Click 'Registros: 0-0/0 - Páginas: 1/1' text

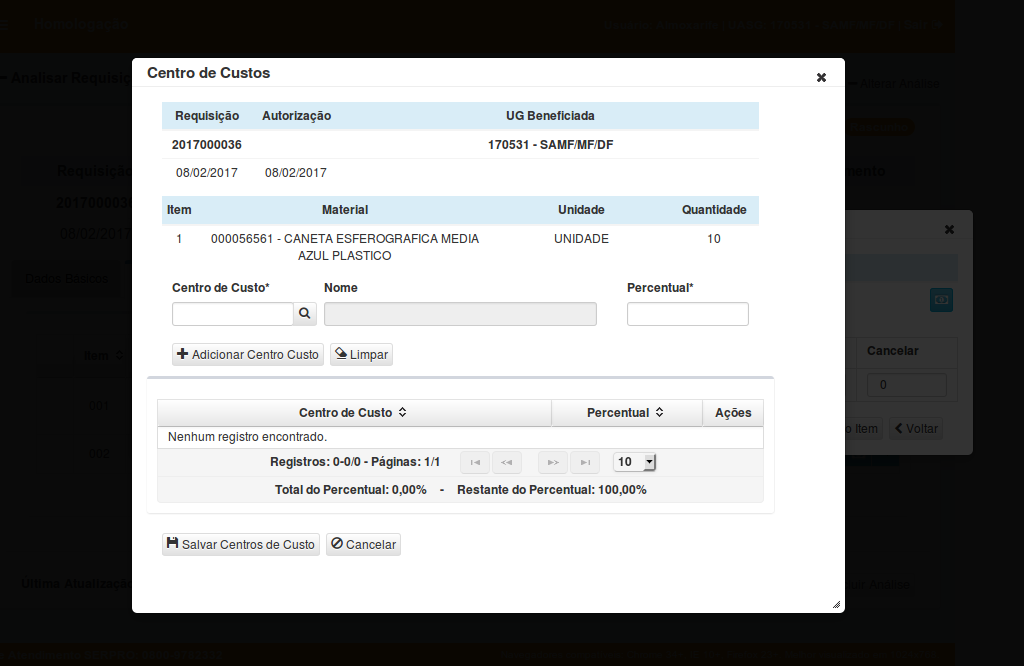[x=355, y=462]
